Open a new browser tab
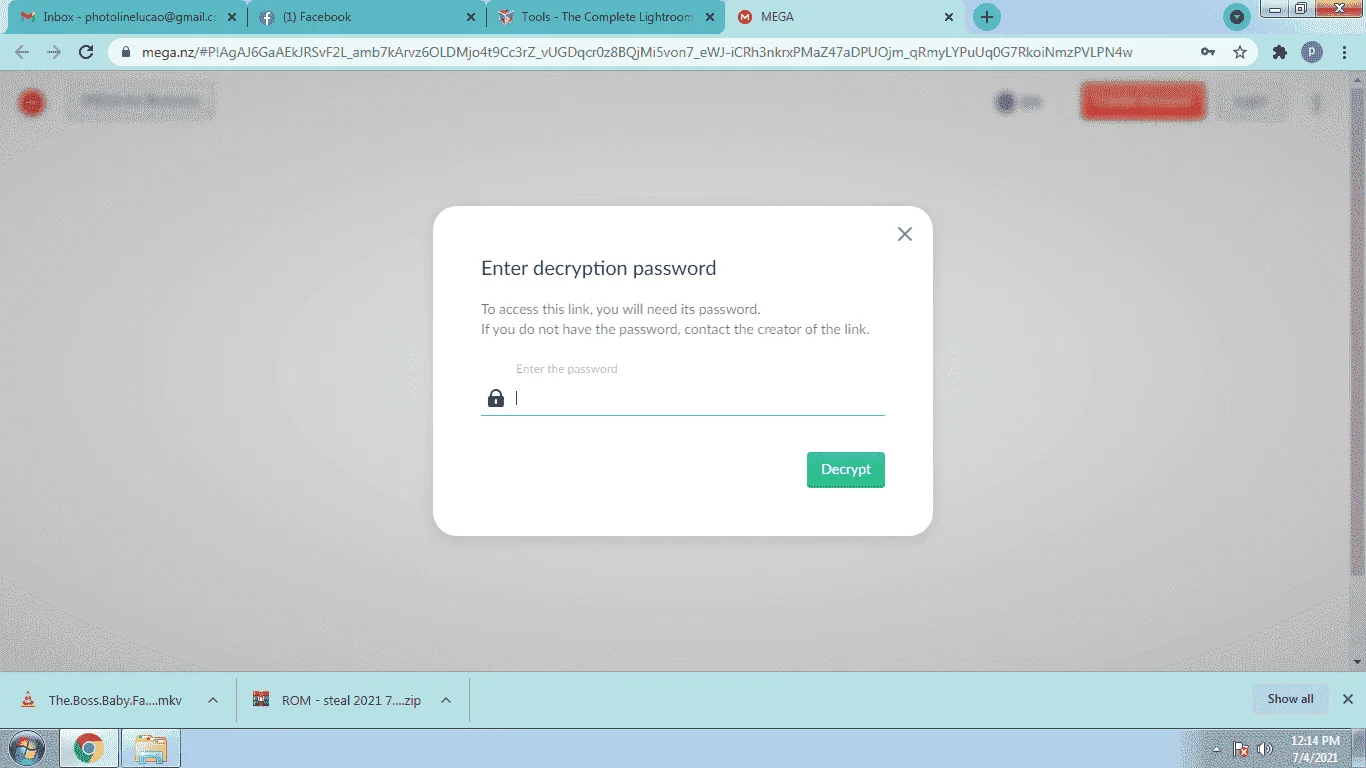 [987, 17]
